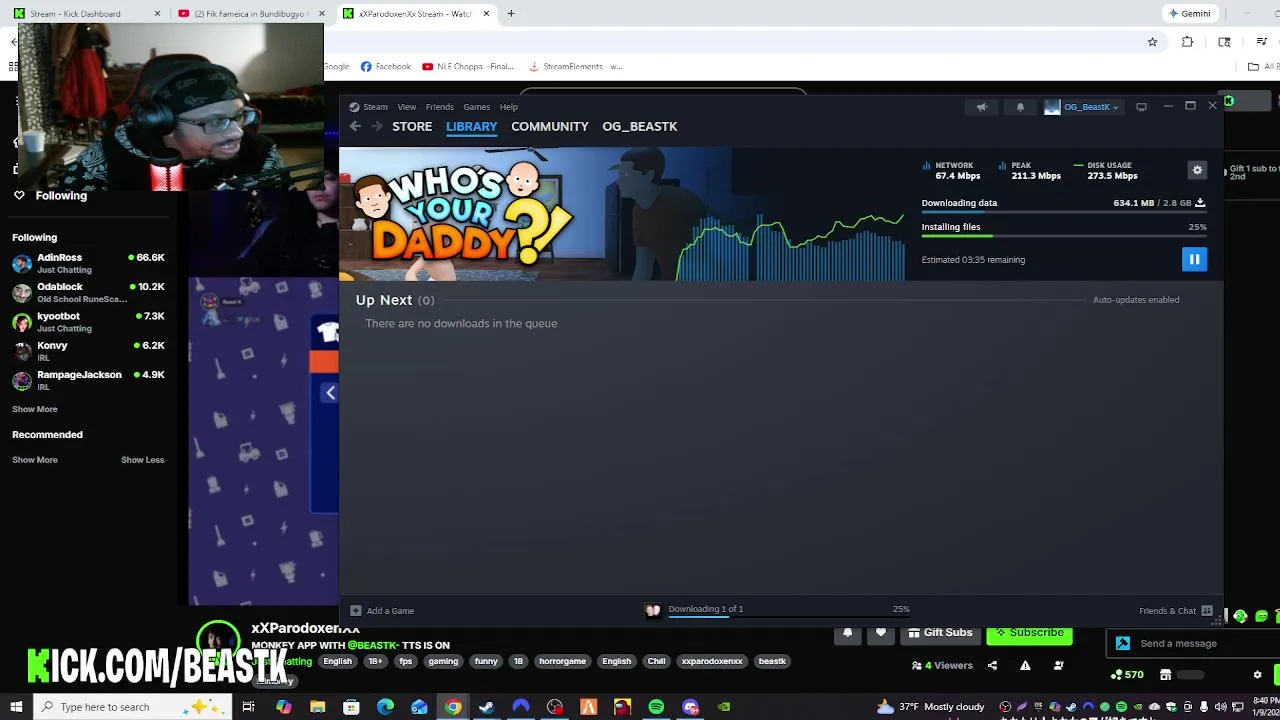Image resolution: width=1280 pixels, height=720 pixels.
Task: Go back in Steam navigation
Action: point(355,126)
